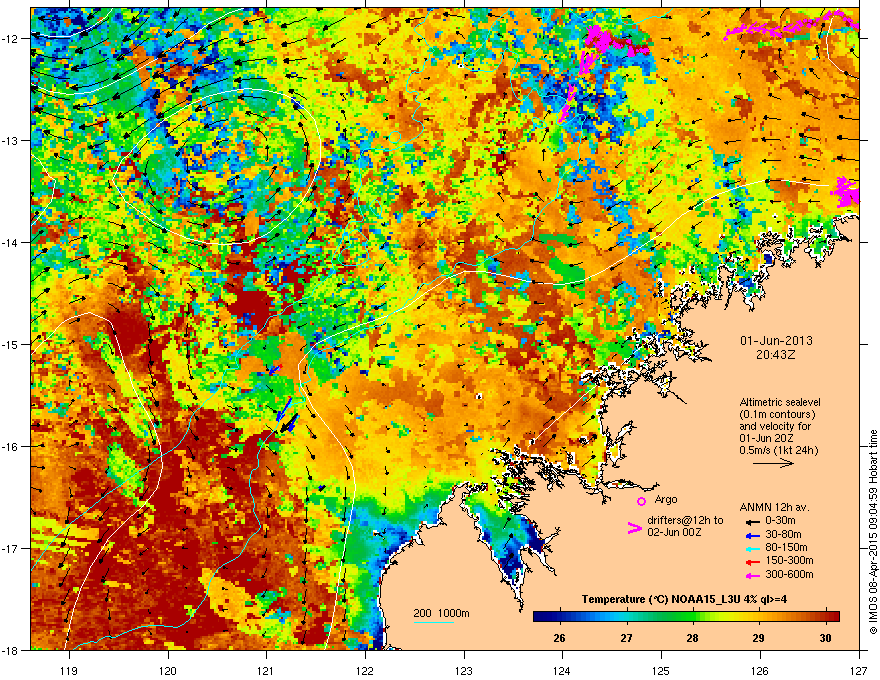This screenshot has height=680, width=880.
Task: Click the time label 20:43Z
Action: tap(776, 355)
